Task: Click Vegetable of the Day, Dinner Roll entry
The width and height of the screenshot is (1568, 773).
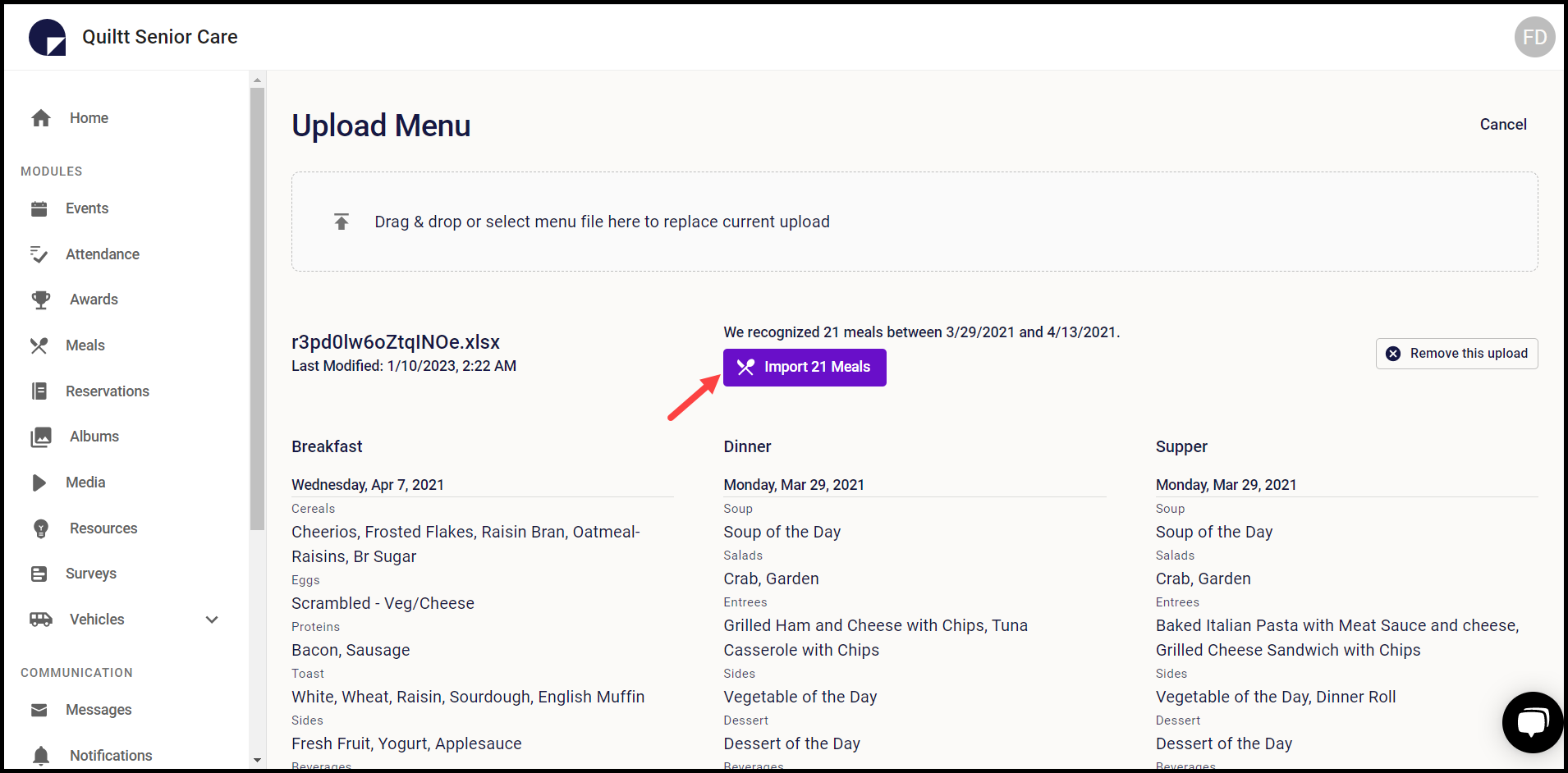Action: (1276, 697)
